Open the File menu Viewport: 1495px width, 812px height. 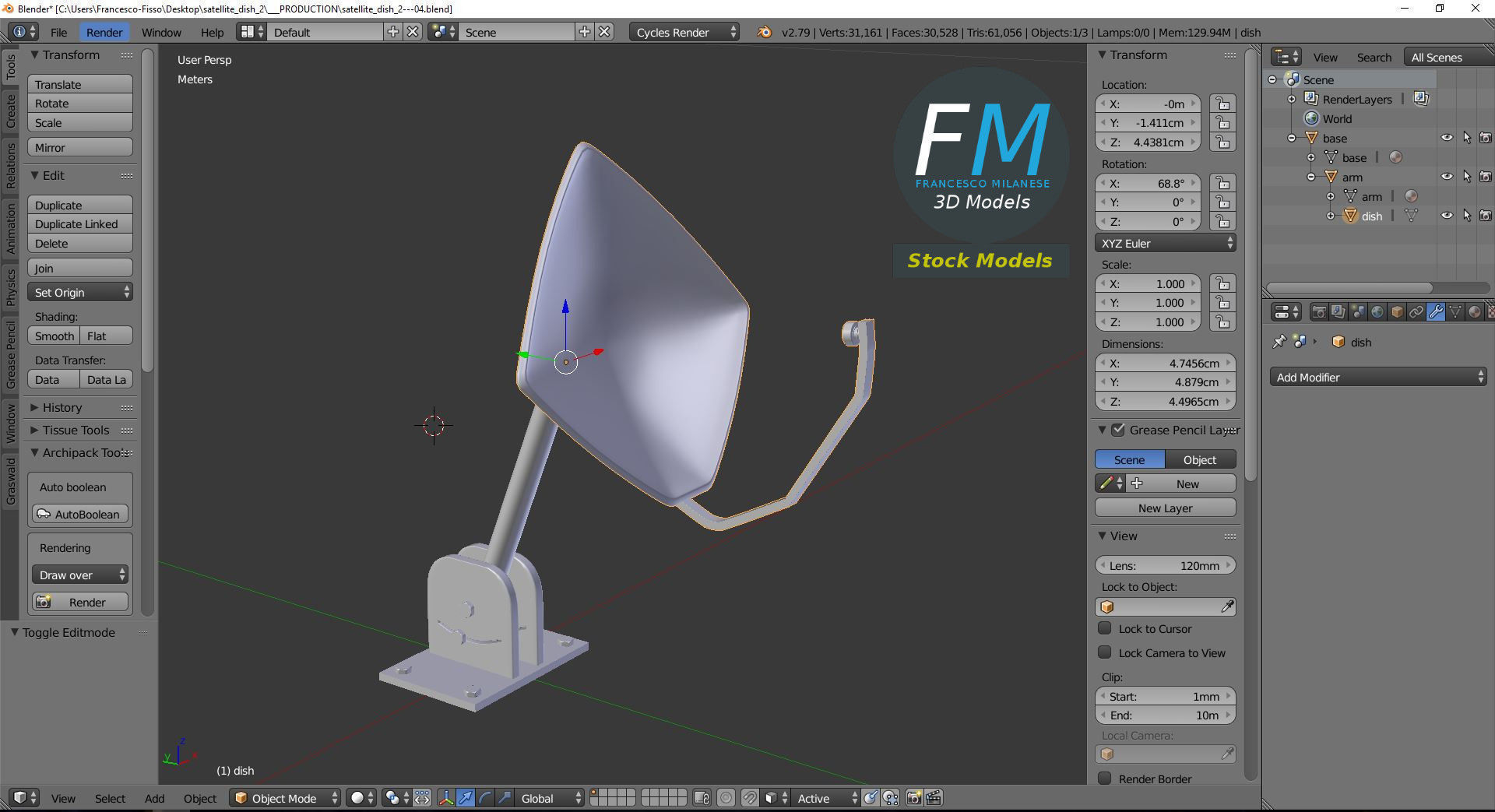58,32
